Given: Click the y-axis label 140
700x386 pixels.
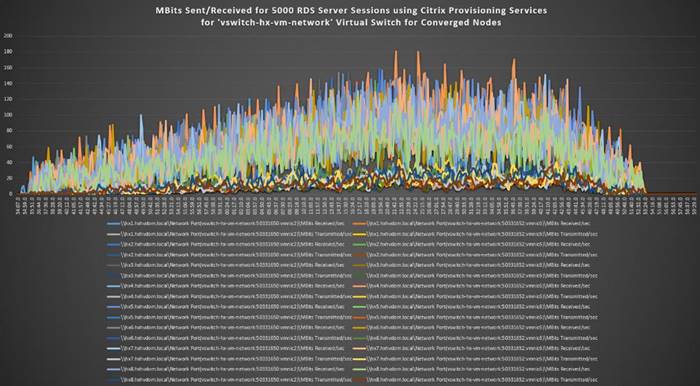Looking at the screenshot, I should (x=8, y=83).
